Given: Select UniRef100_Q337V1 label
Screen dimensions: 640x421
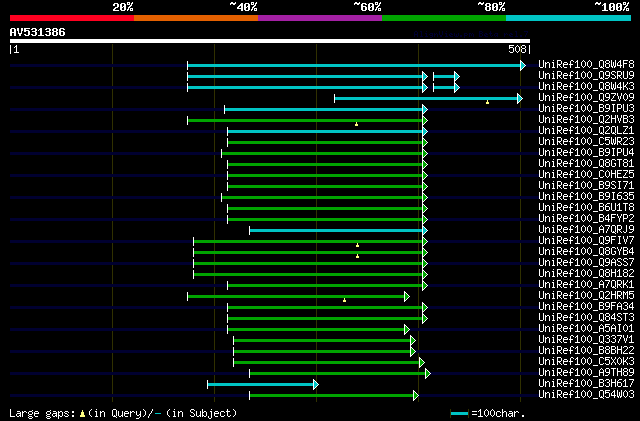Looking at the screenshot, I should coord(586,340).
